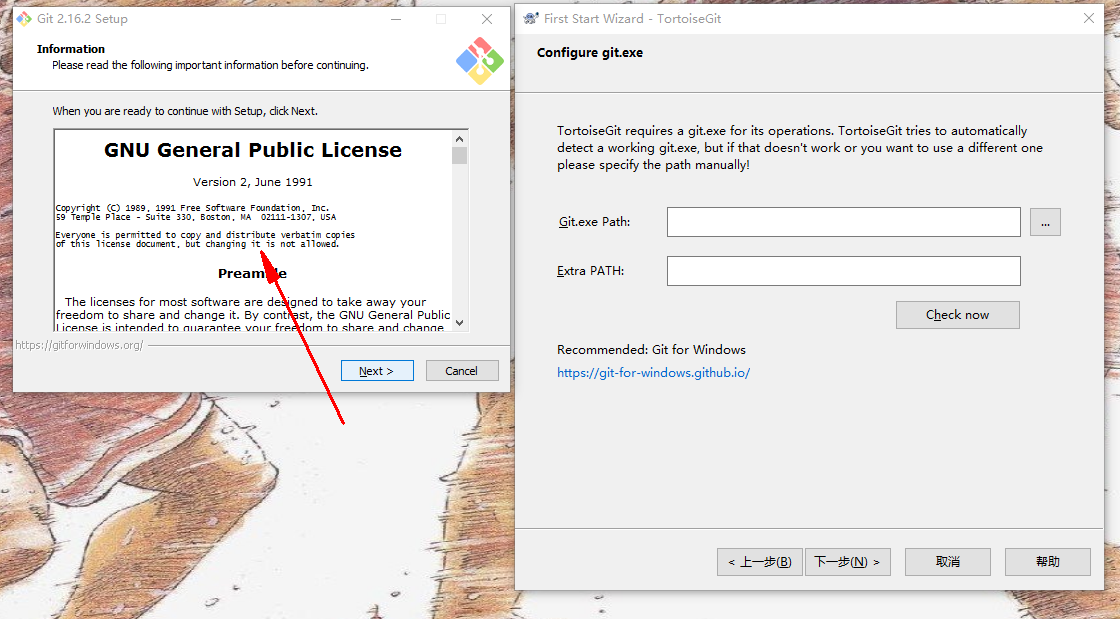Image resolution: width=1120 pixels, height=619 pixels.
Task: Close the TortoiseGit First Start Wizard
Action: click(x=1089, y=19)
